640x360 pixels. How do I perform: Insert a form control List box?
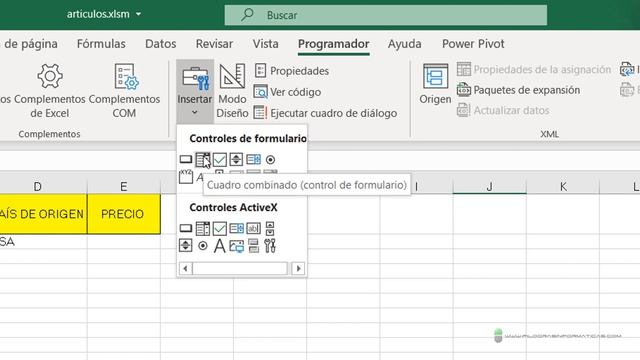click(x=253, y=160)
